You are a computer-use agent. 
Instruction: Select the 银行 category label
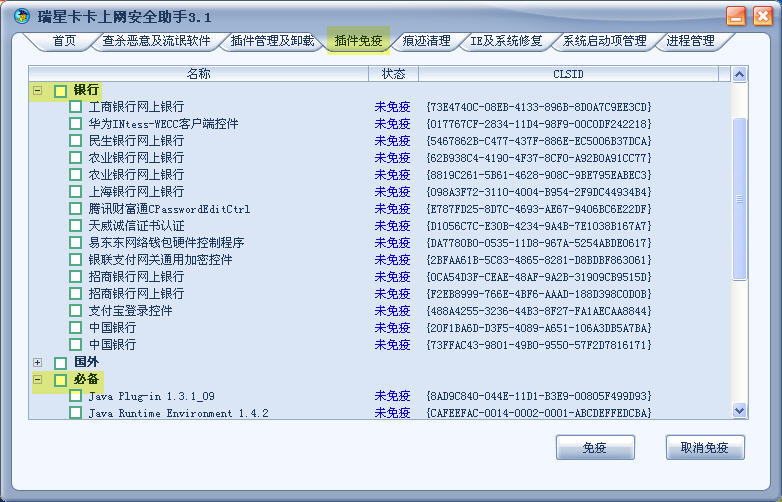(86, 90)
